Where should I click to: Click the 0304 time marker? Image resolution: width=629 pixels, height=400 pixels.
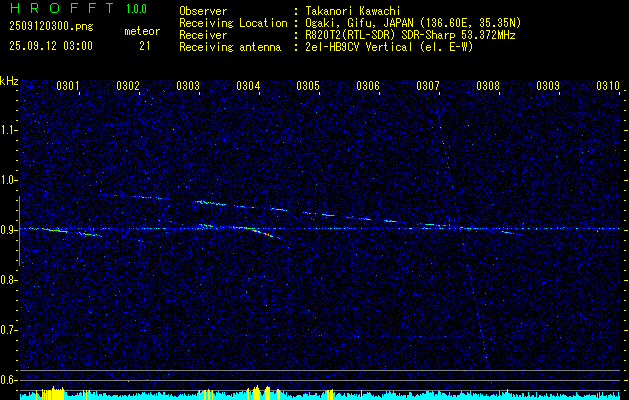tap(248, 85)
